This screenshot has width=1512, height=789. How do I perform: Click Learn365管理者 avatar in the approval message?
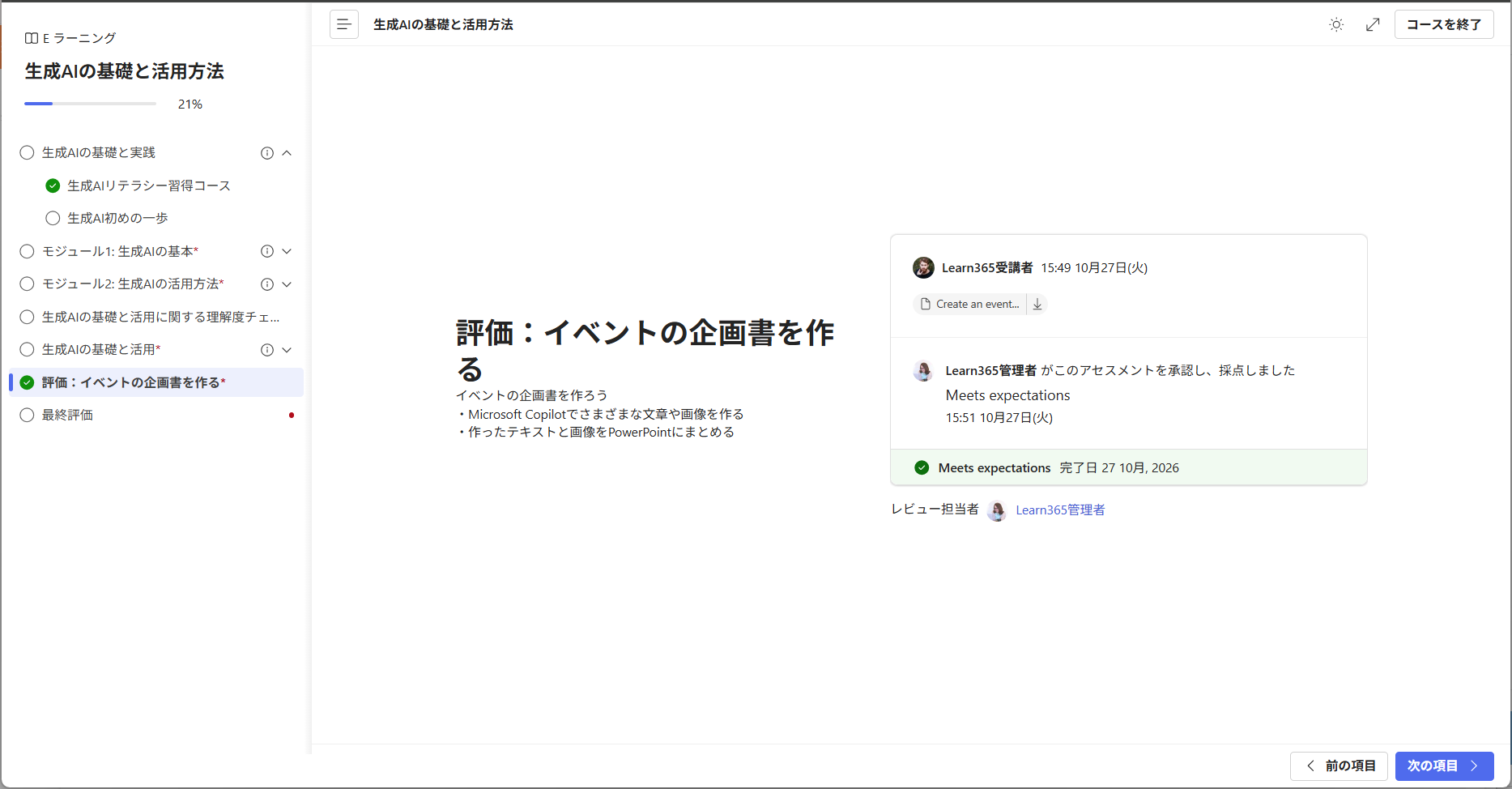[x=923, y=371]
